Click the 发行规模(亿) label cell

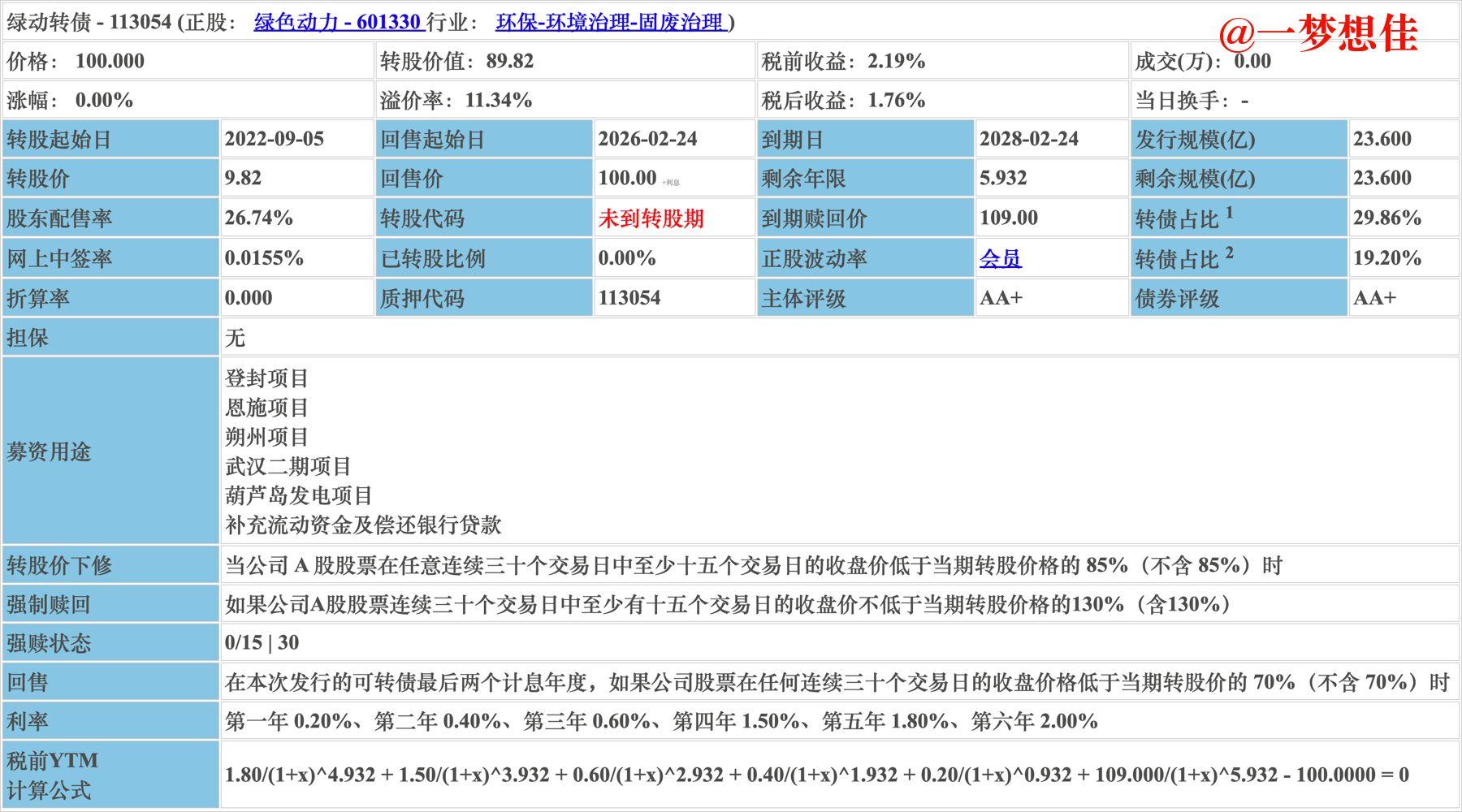(x=1239, y=139)
